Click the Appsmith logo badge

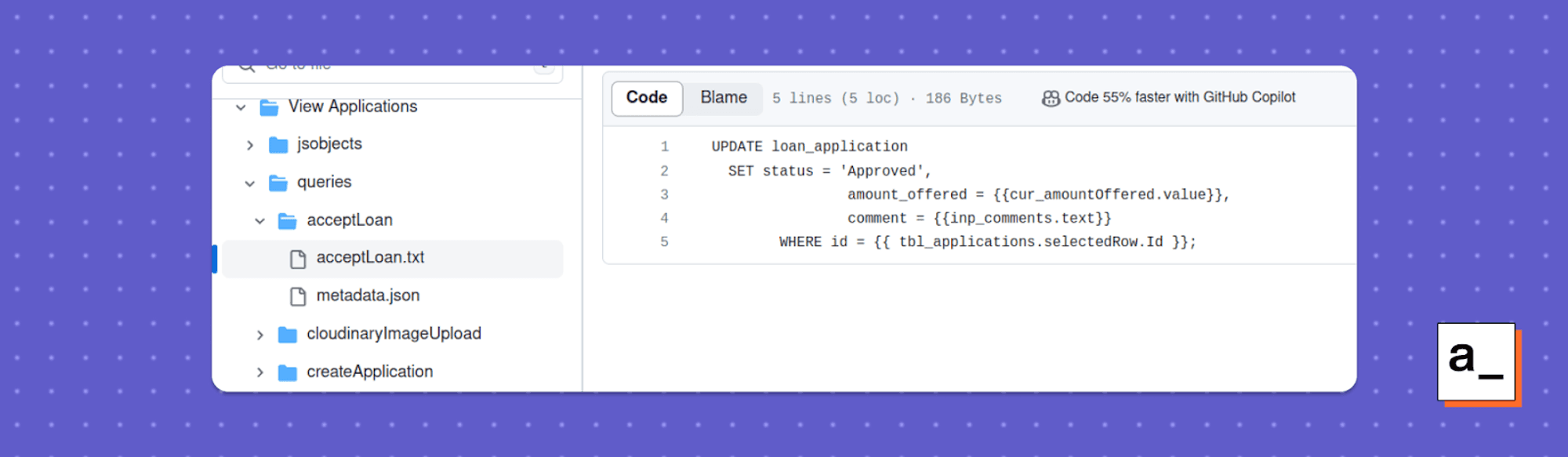1477,362
